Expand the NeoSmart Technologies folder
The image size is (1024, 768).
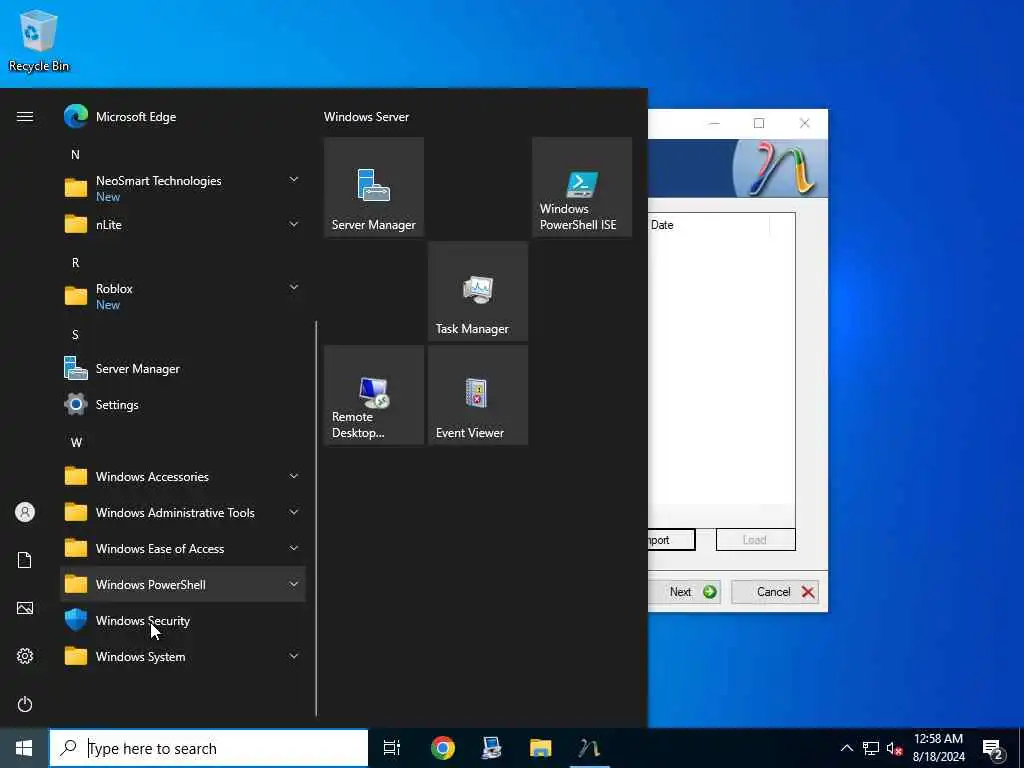pos(183,188)
